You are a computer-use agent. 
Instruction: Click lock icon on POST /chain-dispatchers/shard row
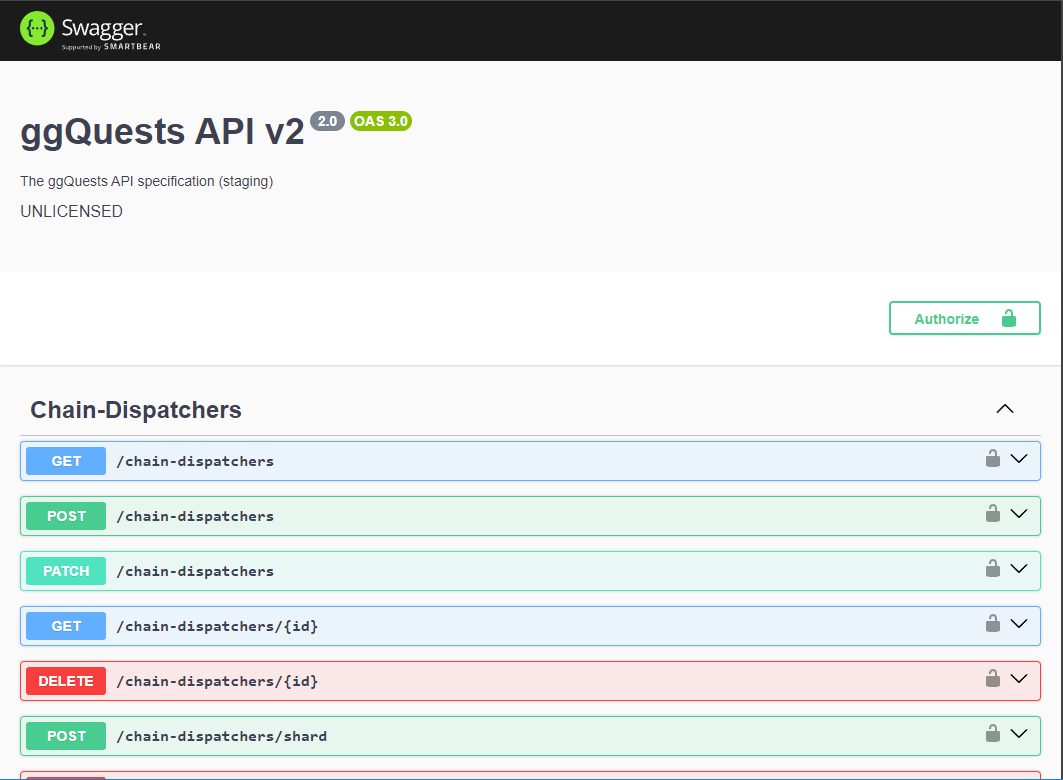pyautogui.click(x=992, y=733)
